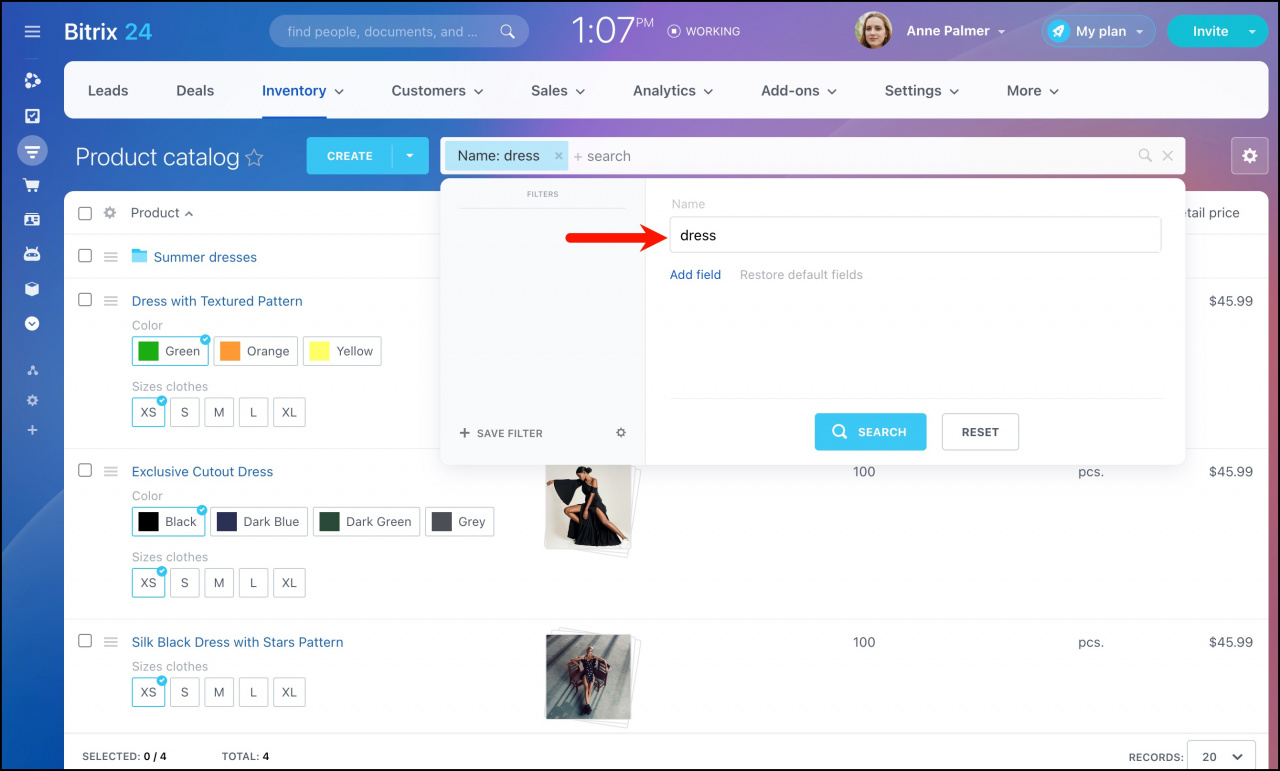Click the Summer dresses folder icon
This screenshot has height=771, width=1280.
pos(140,256)
